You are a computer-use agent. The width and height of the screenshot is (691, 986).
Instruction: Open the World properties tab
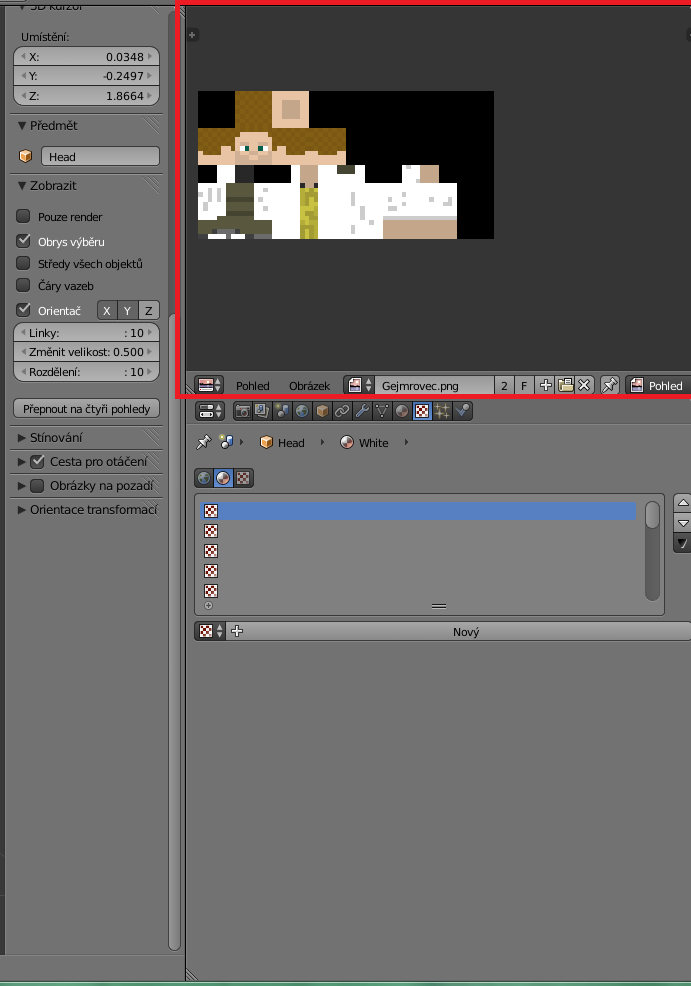[x=302, y=411]
